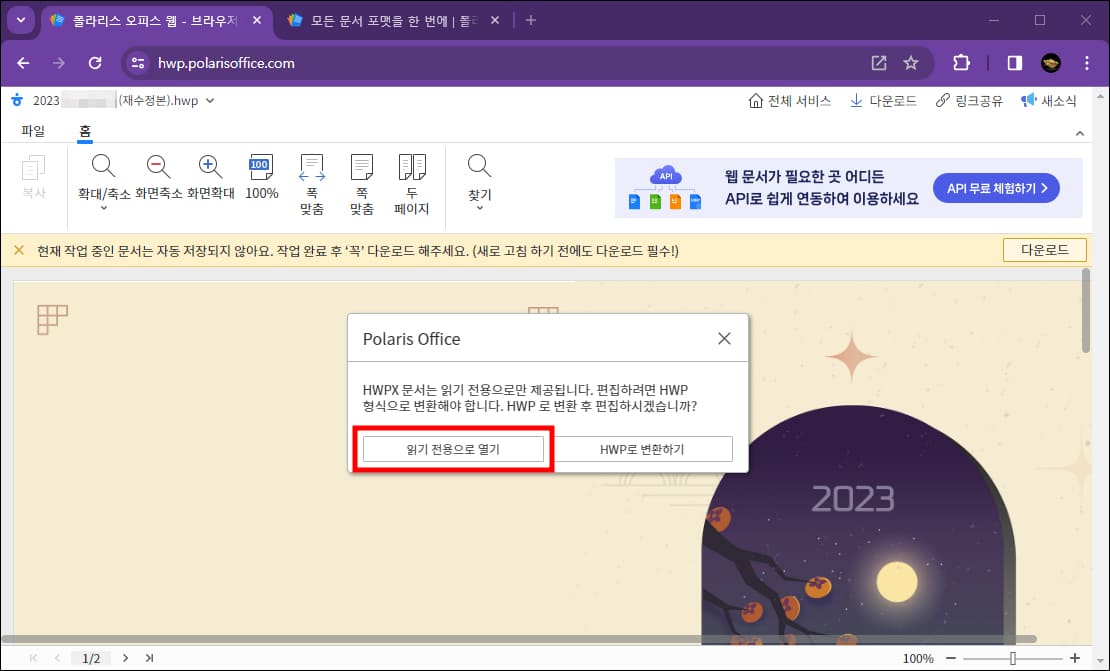Click the 다운로드 button in the yellow banner
The width and height of the screenshot is (1110, 671).
point(1044,250)
